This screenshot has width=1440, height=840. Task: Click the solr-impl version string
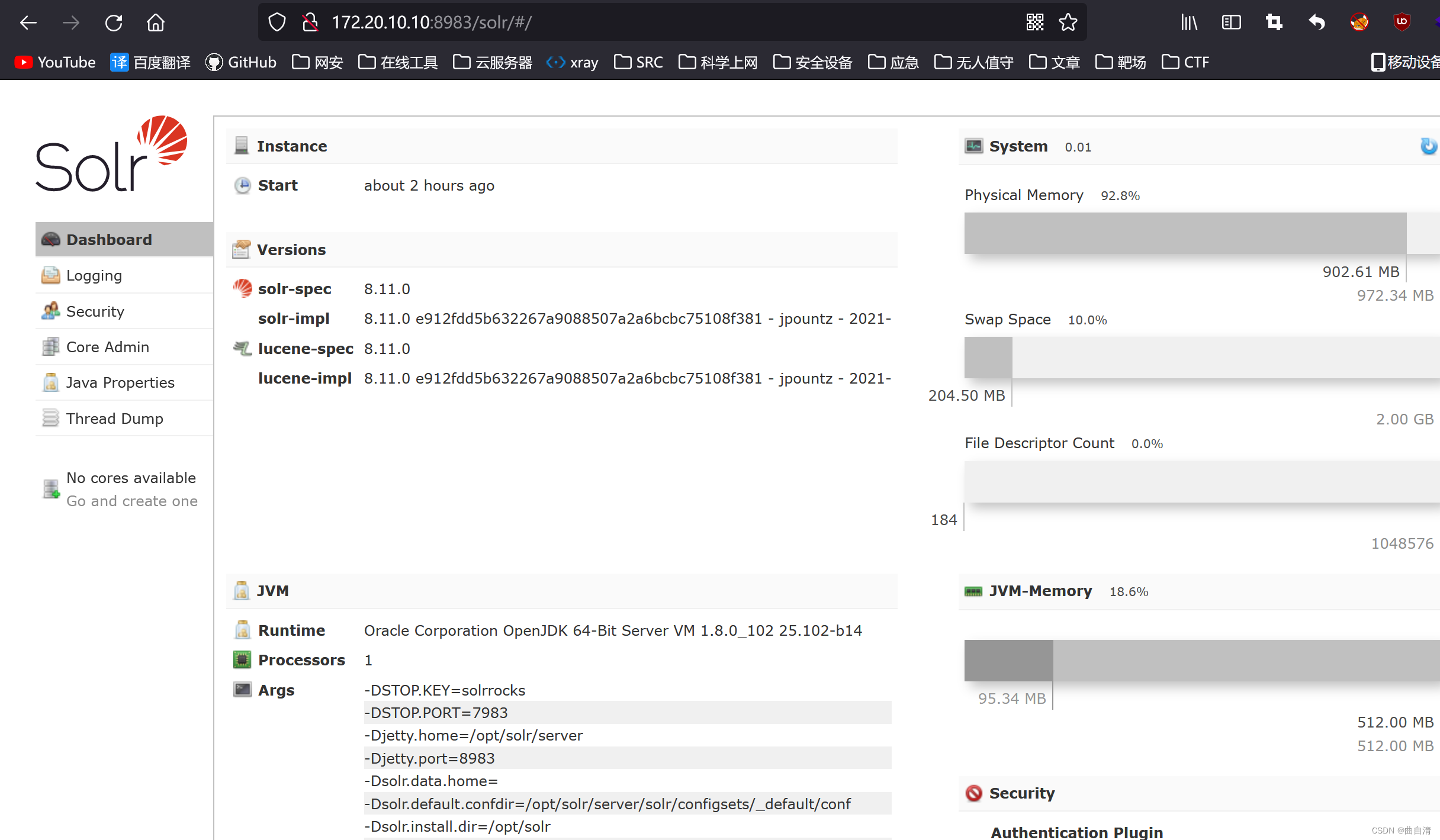[628, 318]
